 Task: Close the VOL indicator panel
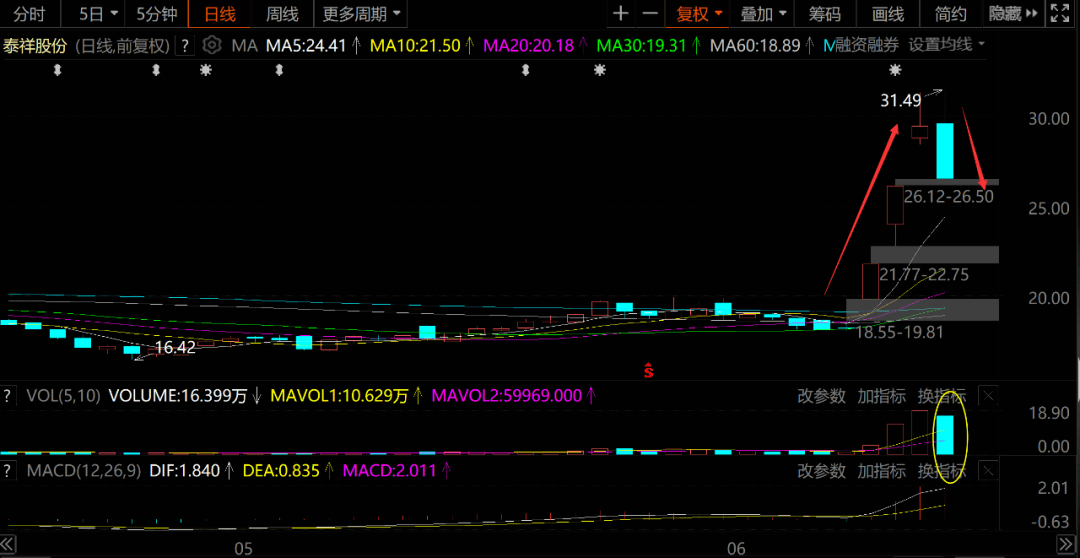click(x=988, y=396)
